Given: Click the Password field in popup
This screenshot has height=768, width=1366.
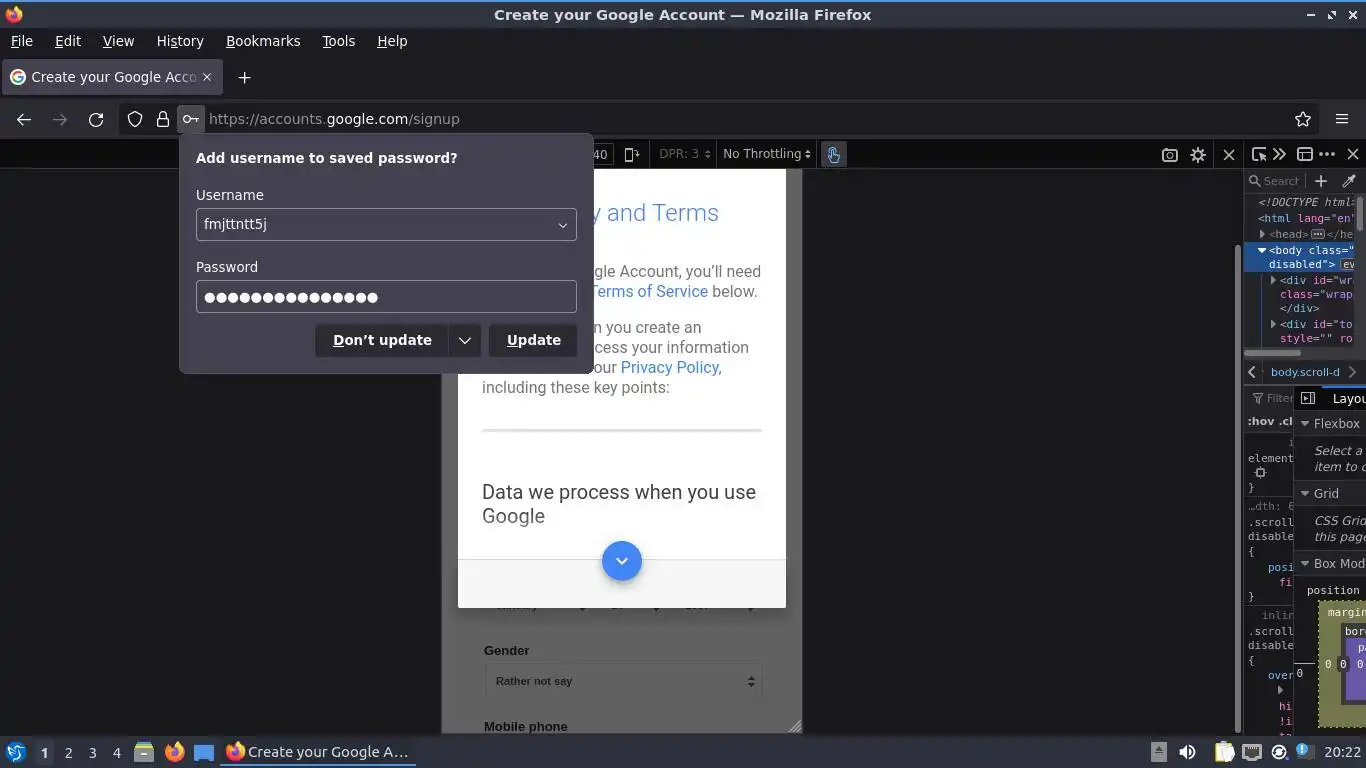Looking at the screenshot, I should coord(386,297).
